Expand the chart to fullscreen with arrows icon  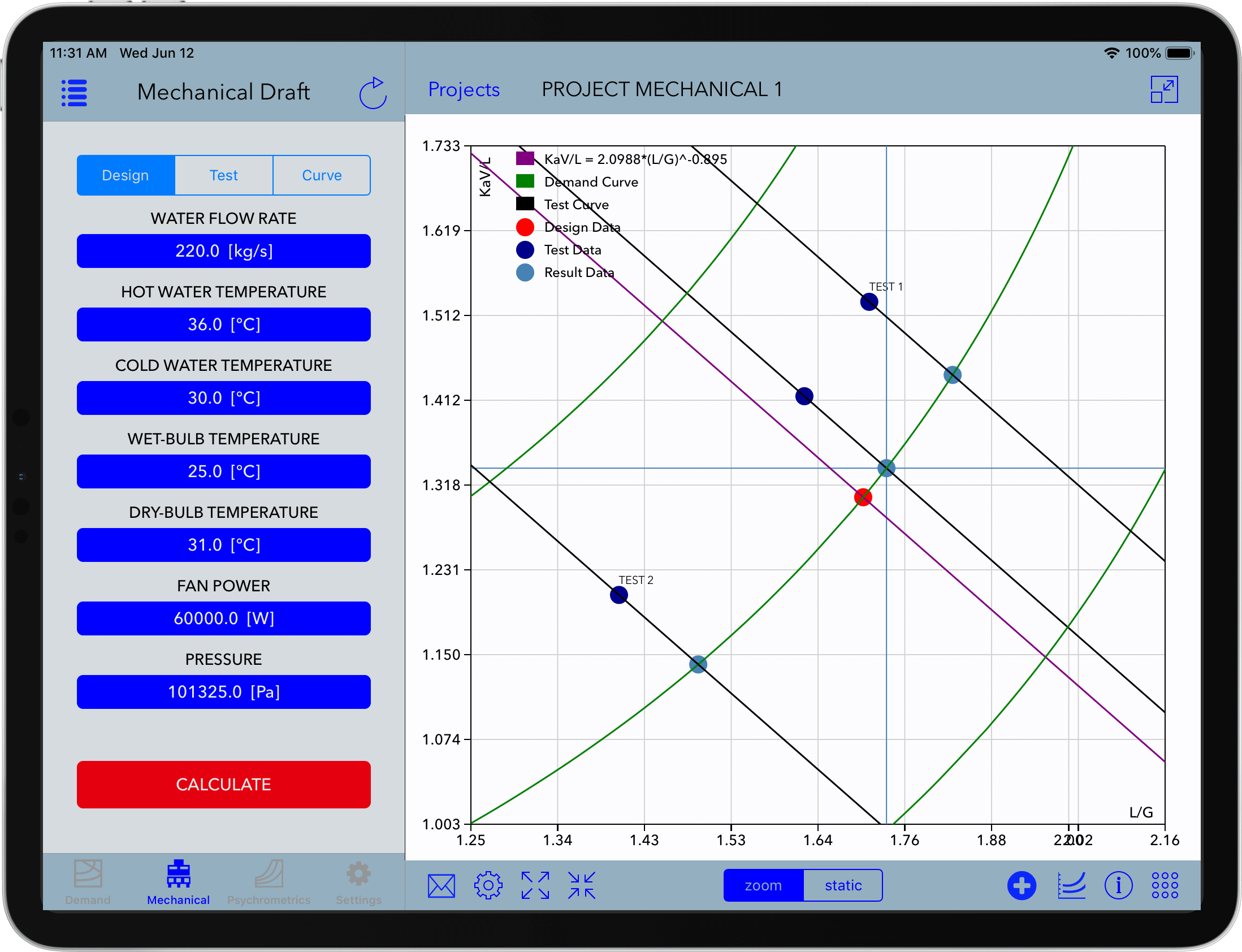pyautogui.click(x=534, y=885)
